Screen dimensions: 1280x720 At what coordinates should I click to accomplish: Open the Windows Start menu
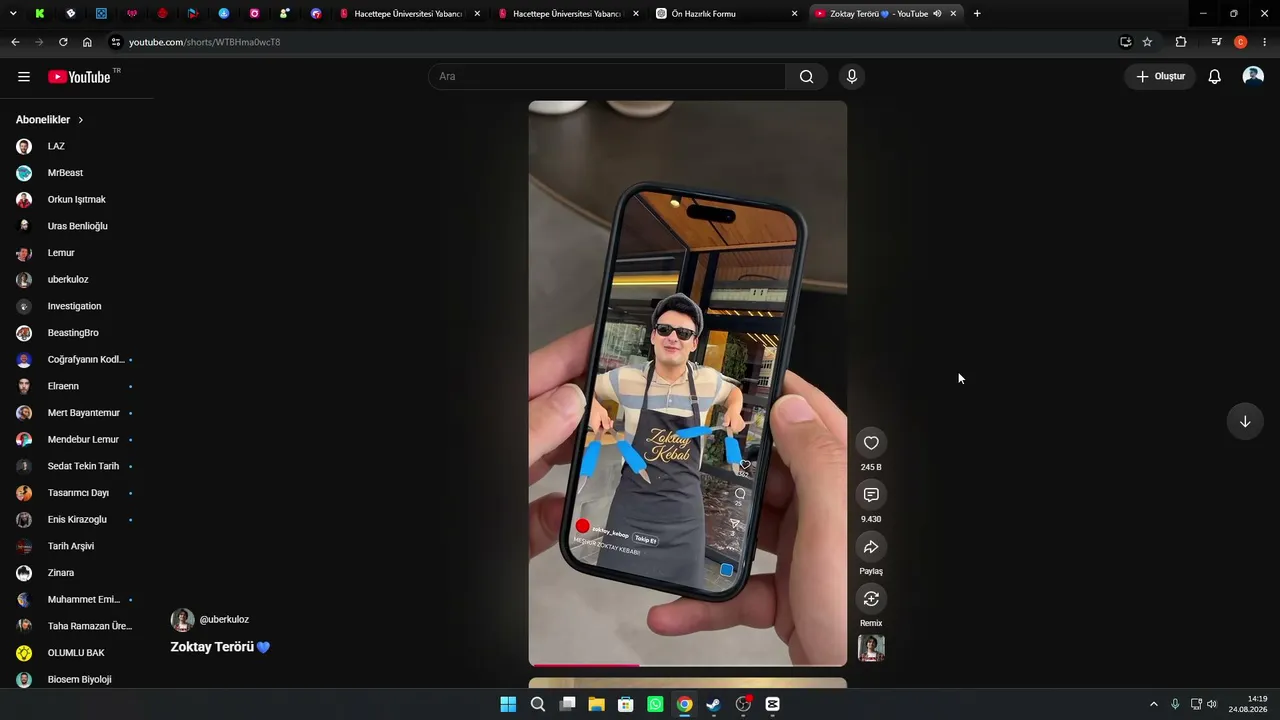508,704
